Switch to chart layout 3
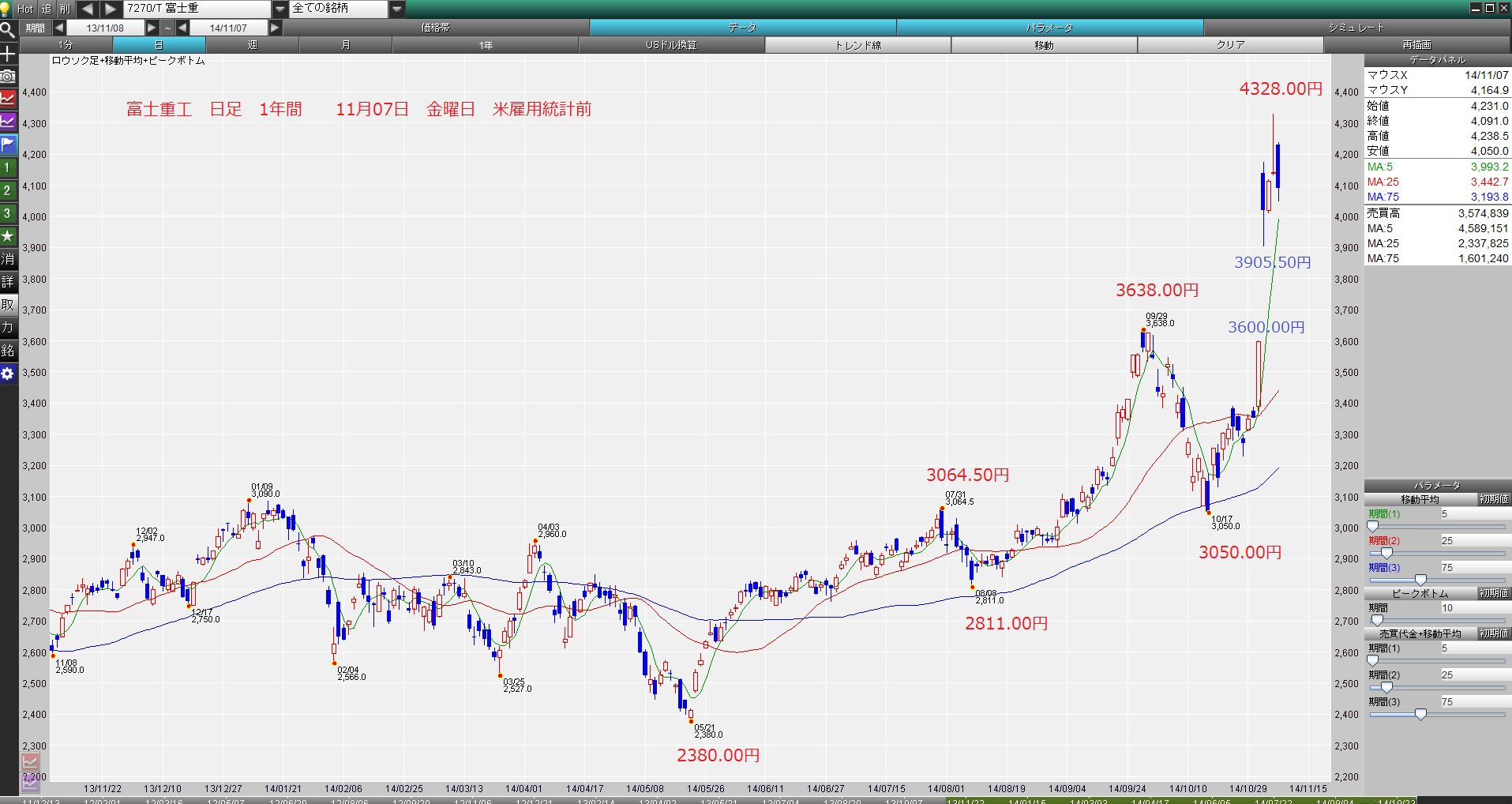This screenshot has width=1512, height=804. [8, 213]
